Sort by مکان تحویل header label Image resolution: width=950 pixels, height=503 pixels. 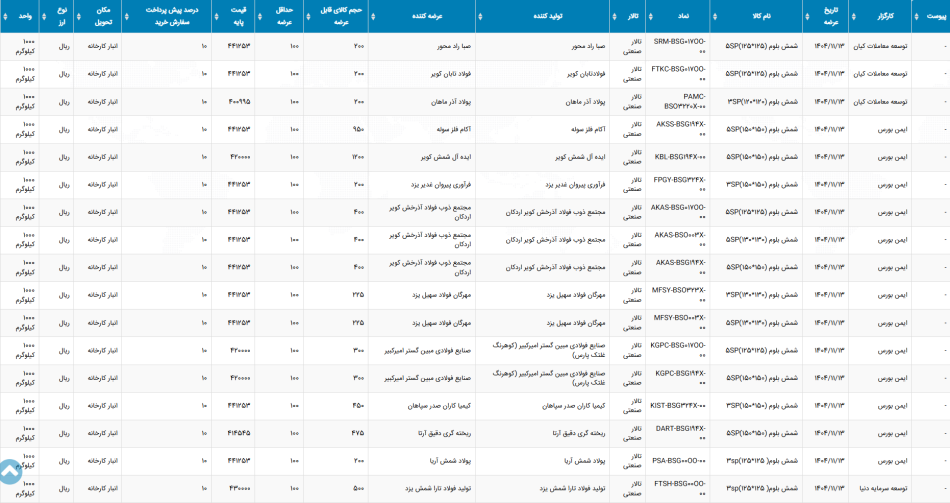point(103,16)
